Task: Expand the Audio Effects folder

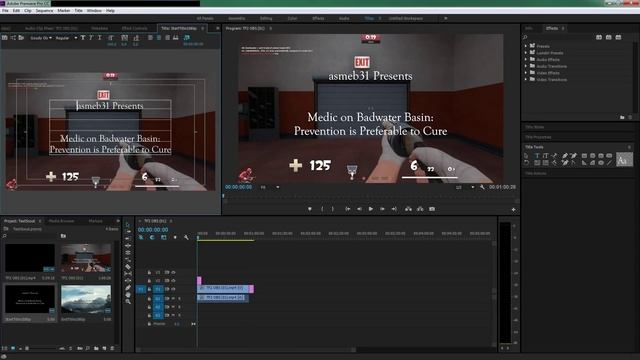Action: coord(526,59)
